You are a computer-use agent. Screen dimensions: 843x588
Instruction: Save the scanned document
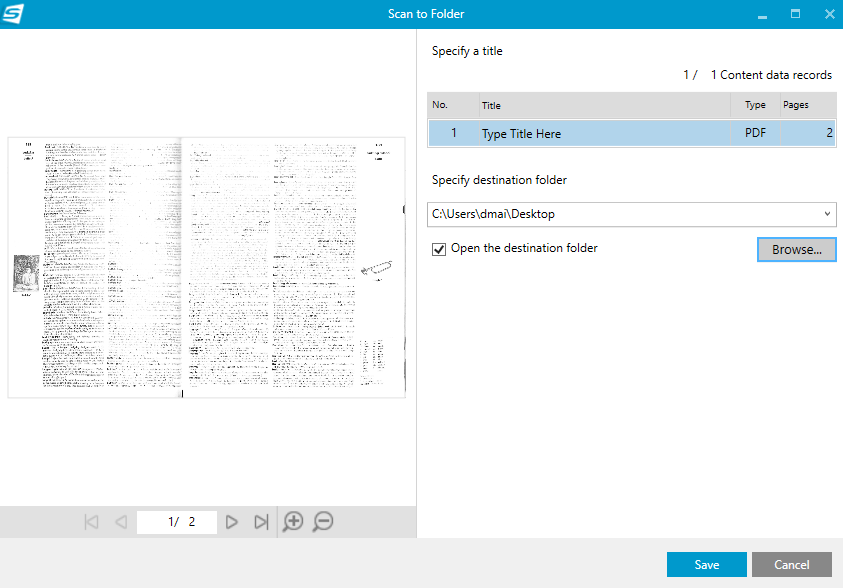(706, 565)
